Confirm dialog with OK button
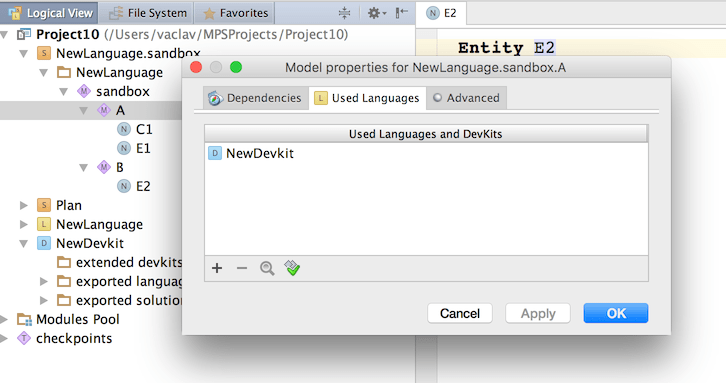Viewport: 726px width, 383px height. point(616,314)
